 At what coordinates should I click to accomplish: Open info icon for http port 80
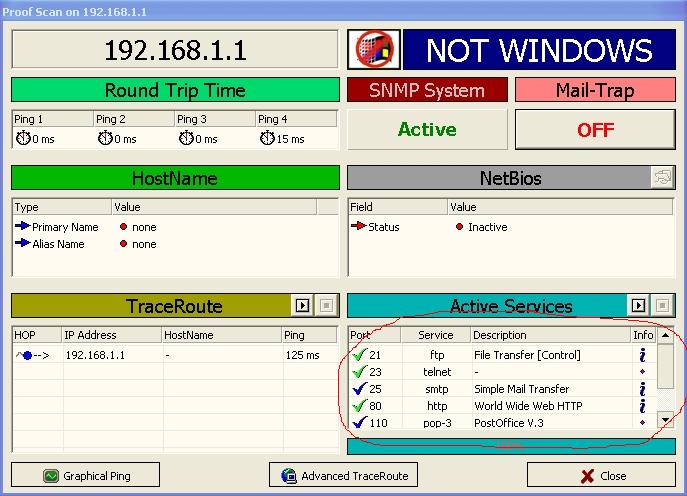[x=642, y=406]
